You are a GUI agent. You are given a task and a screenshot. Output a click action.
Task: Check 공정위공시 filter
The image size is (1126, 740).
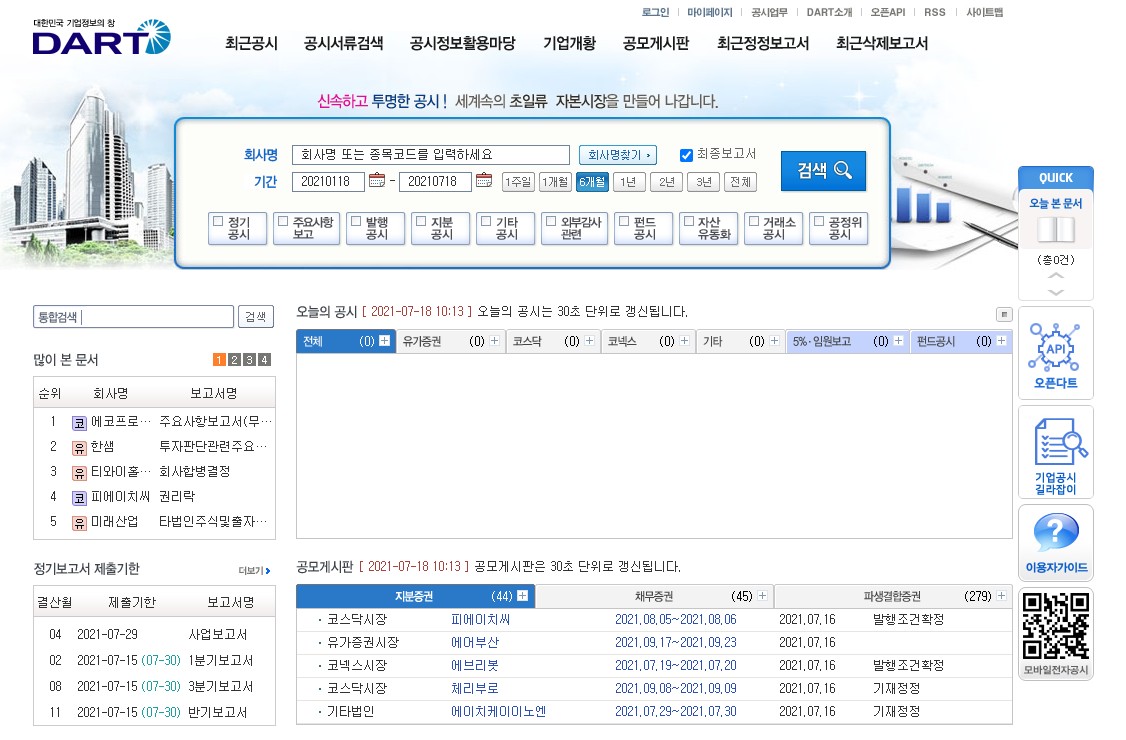819,221
